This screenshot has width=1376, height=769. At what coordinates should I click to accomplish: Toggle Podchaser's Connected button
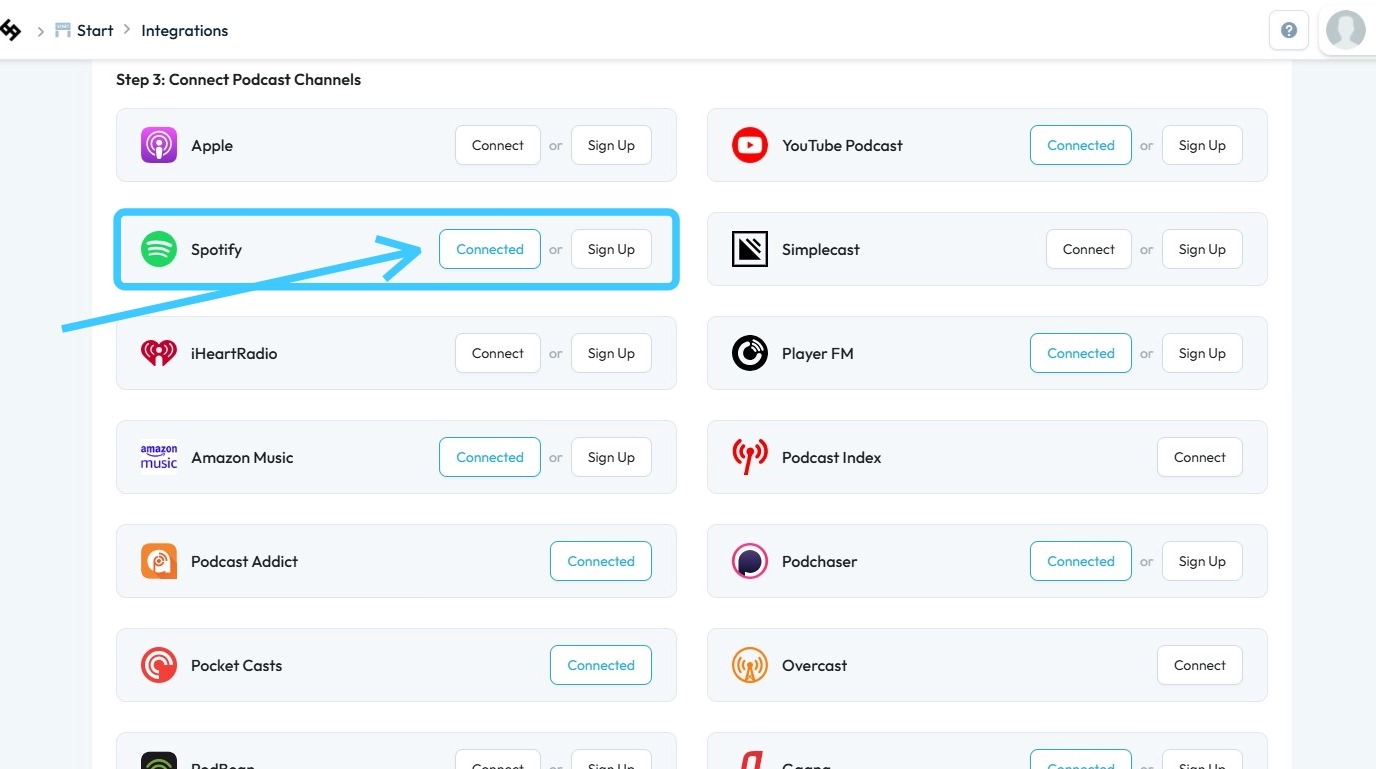(1081, 561)
